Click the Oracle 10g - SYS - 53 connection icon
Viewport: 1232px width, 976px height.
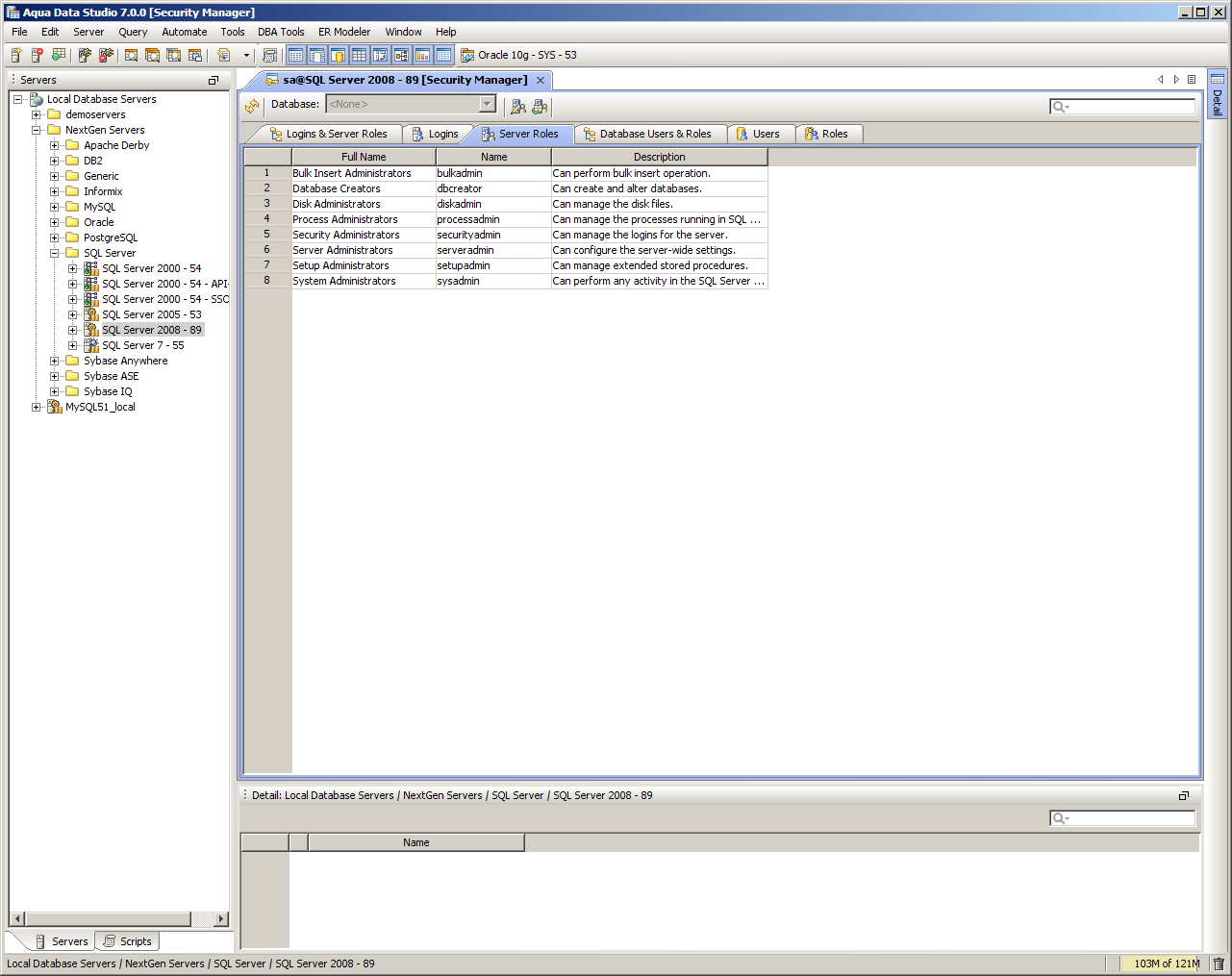coord(467,55)
